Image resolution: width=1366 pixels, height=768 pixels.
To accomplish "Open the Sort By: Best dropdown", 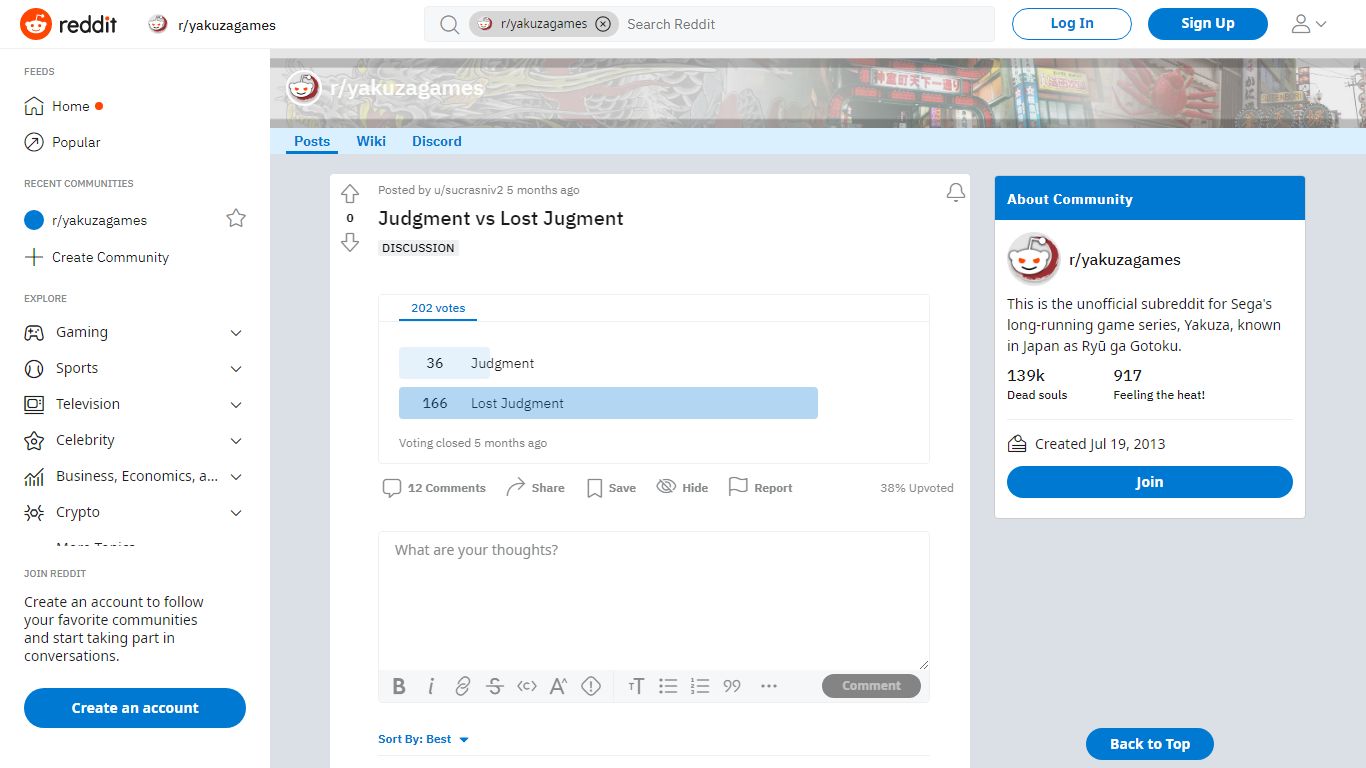I will pyautogui.click(x=424, y=739).
